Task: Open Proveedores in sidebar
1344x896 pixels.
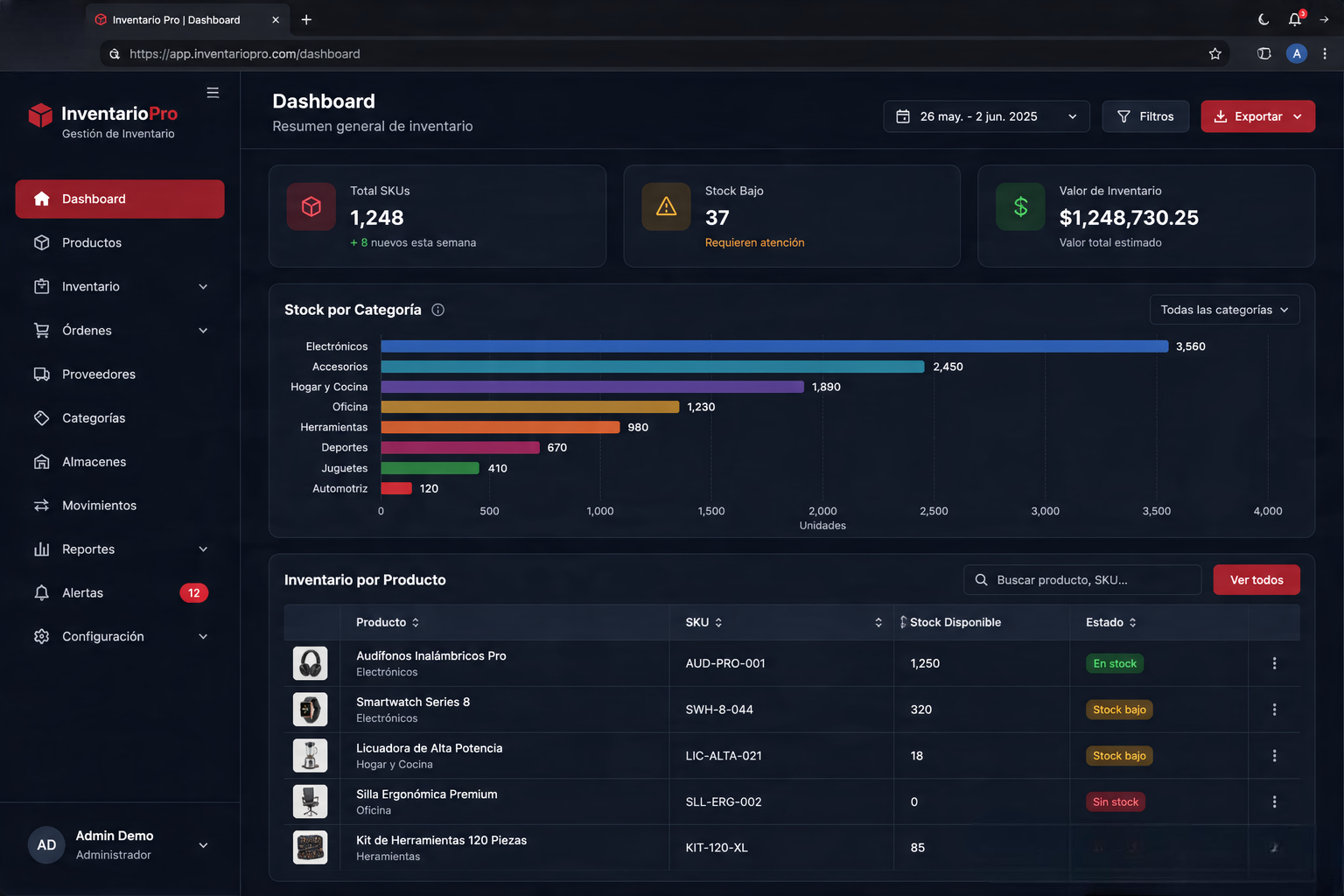Action: [120, 374]
